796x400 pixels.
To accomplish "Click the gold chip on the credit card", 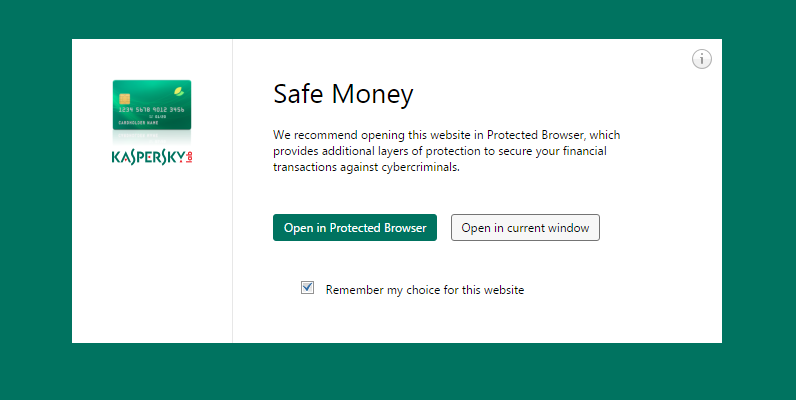I will 125,99.
